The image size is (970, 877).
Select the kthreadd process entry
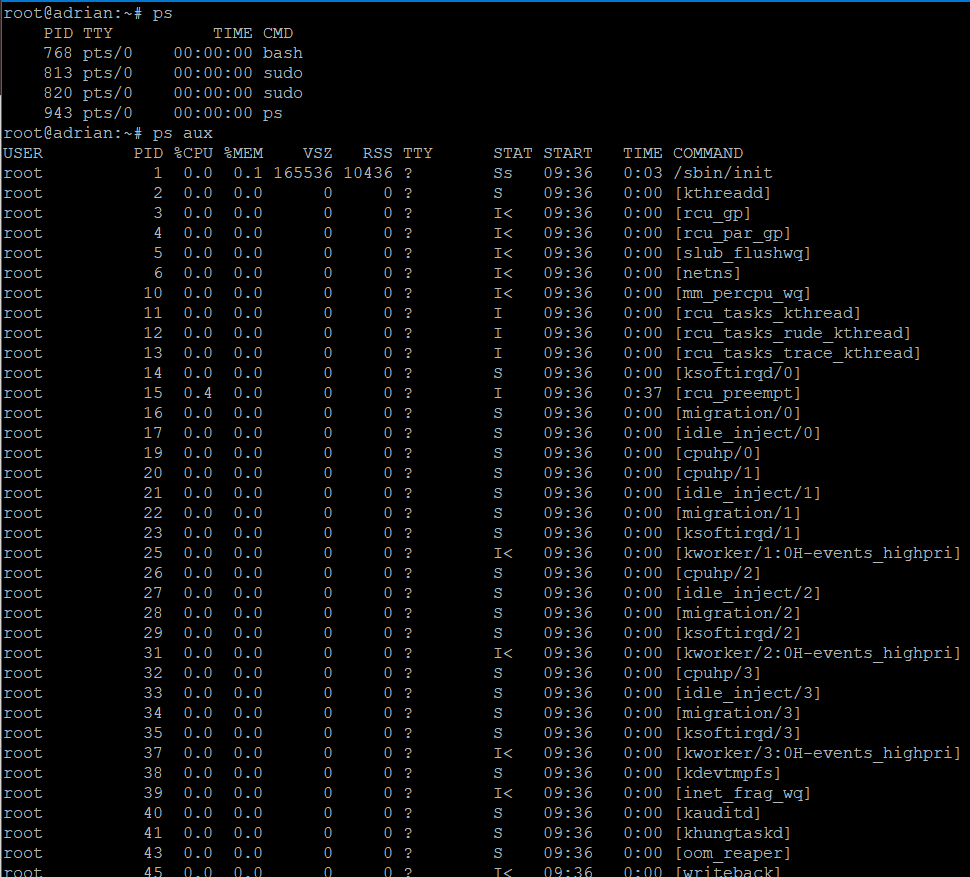click(x=722, y=192)
